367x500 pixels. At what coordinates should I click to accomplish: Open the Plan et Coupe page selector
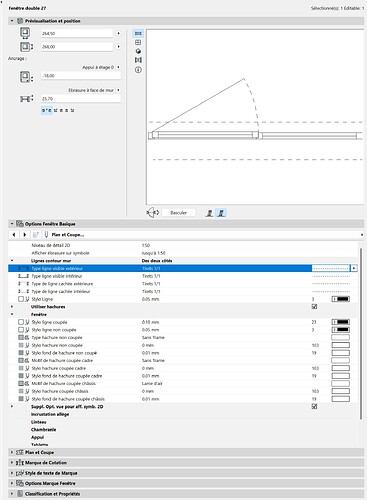click(362, 235)
